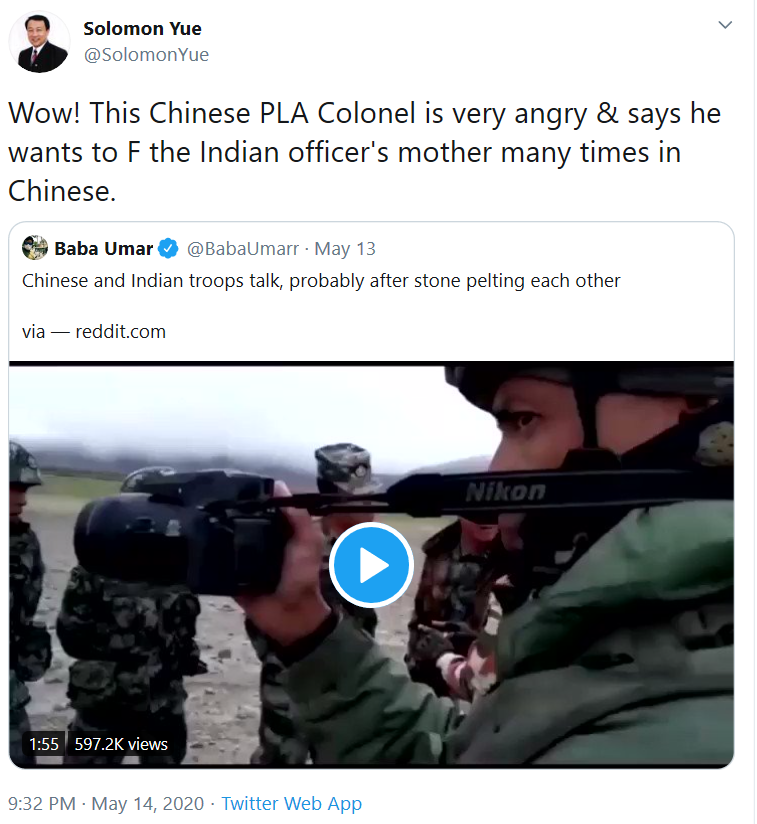Click the blue verified badge

[x=169, y=249]
